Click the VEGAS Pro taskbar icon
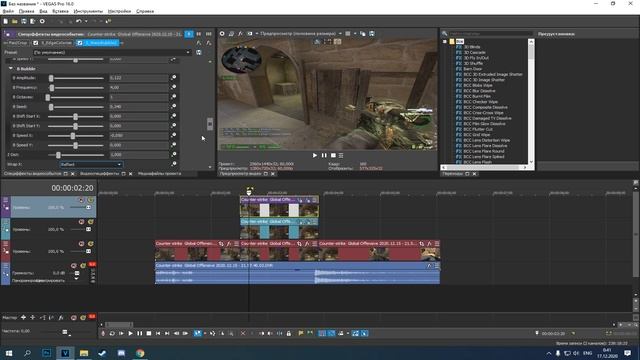This screenshot has height=360, width=640. [x=65, y=353]
